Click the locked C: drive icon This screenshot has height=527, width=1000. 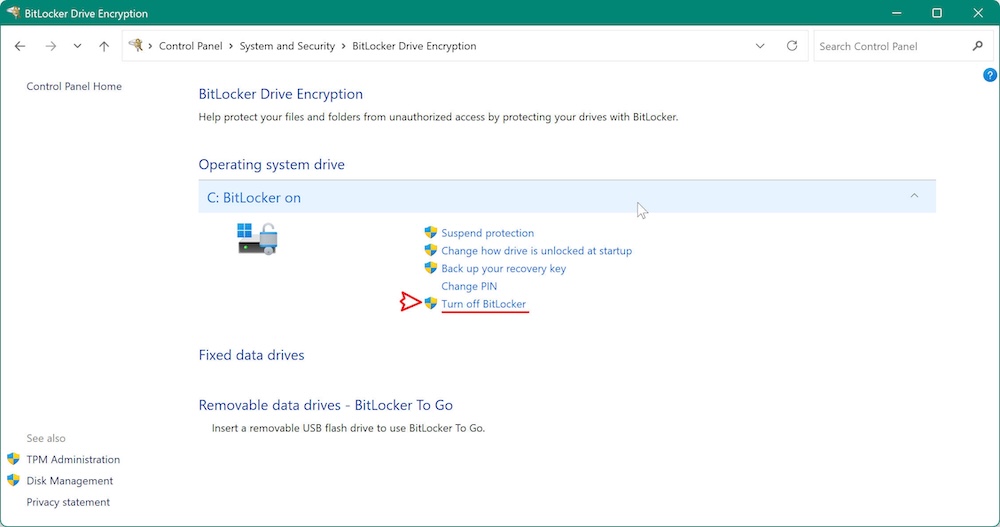pyautogui.click(x=258, y=239)
